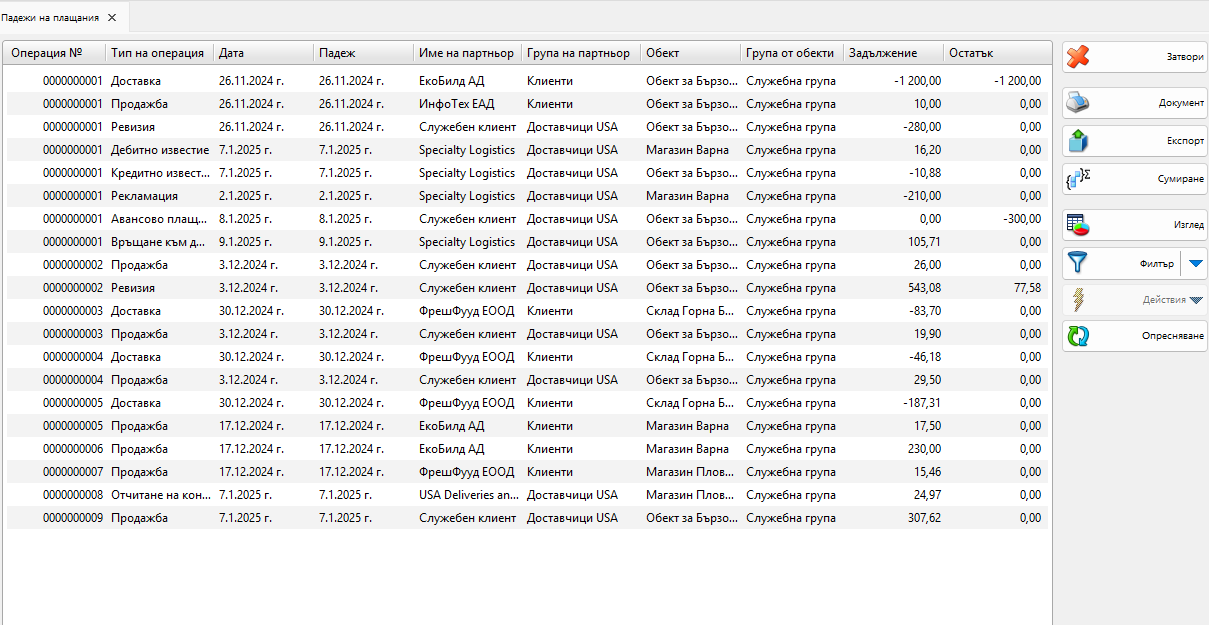
Task: Select the Падежи на плащания tab
Action: (50, 18)
